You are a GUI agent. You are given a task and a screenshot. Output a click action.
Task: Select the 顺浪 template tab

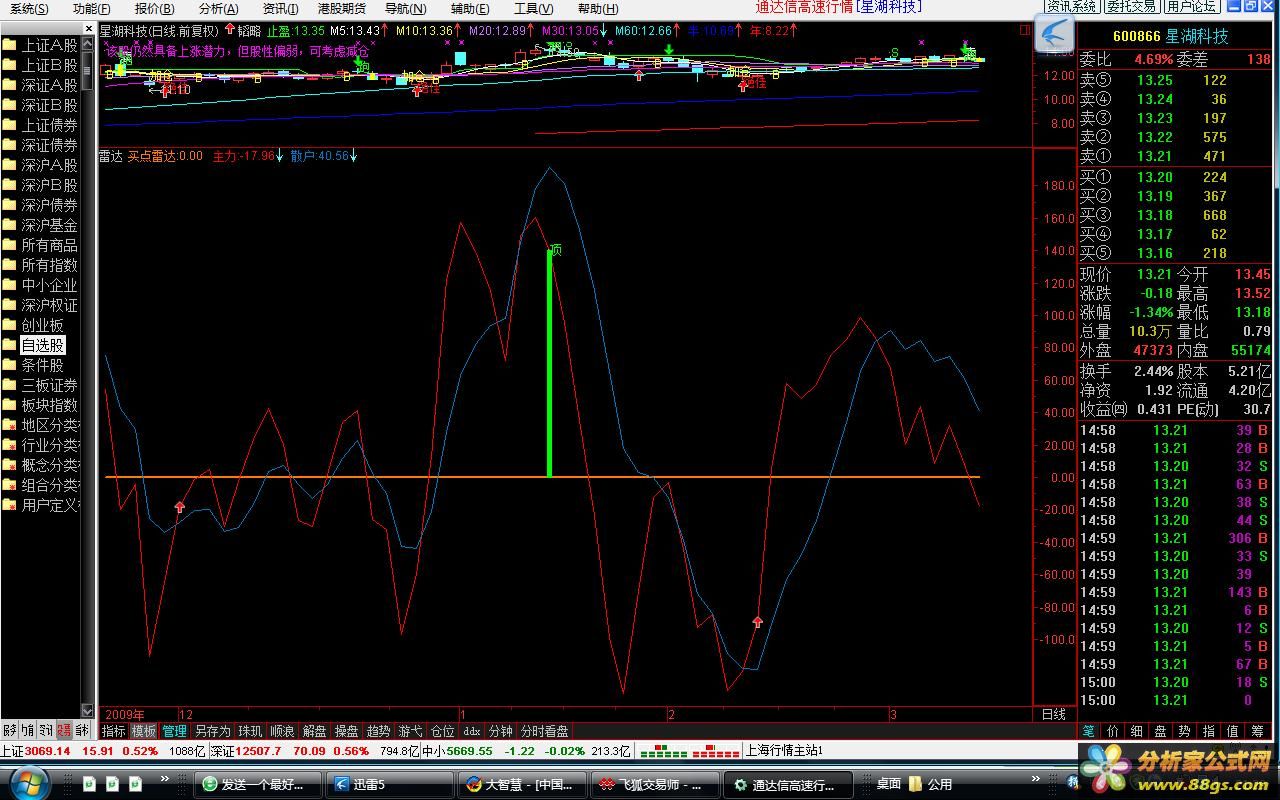pos(283,731)
